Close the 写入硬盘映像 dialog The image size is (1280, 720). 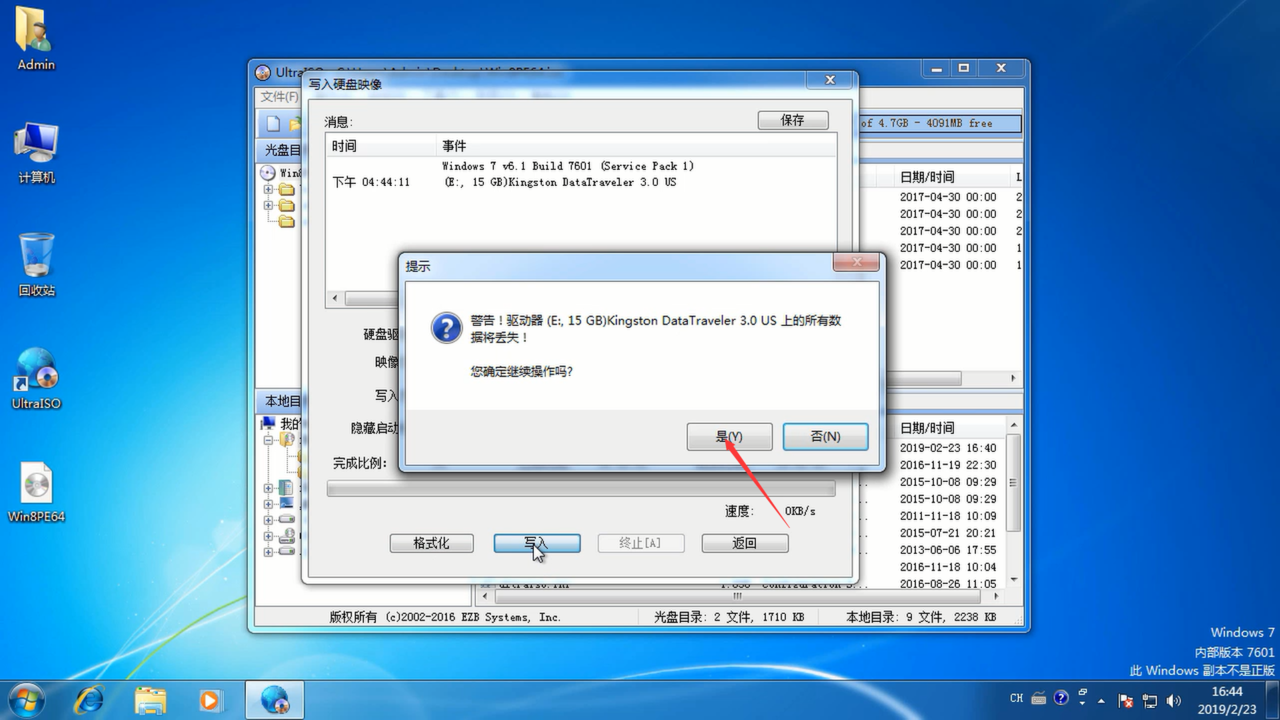830,80
